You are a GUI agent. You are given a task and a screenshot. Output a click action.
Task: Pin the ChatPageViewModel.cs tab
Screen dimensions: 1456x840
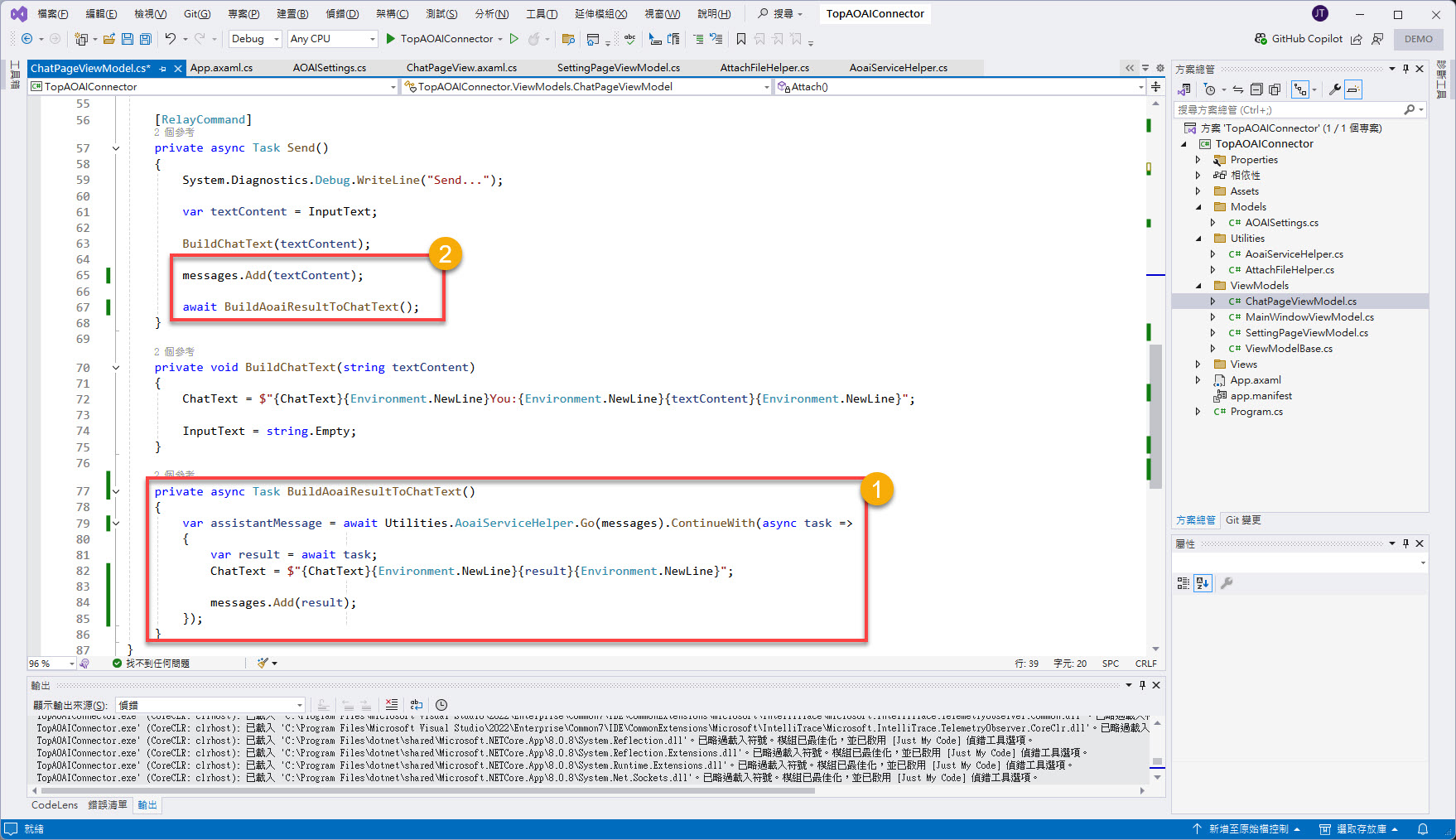click(x=163, y=69)
